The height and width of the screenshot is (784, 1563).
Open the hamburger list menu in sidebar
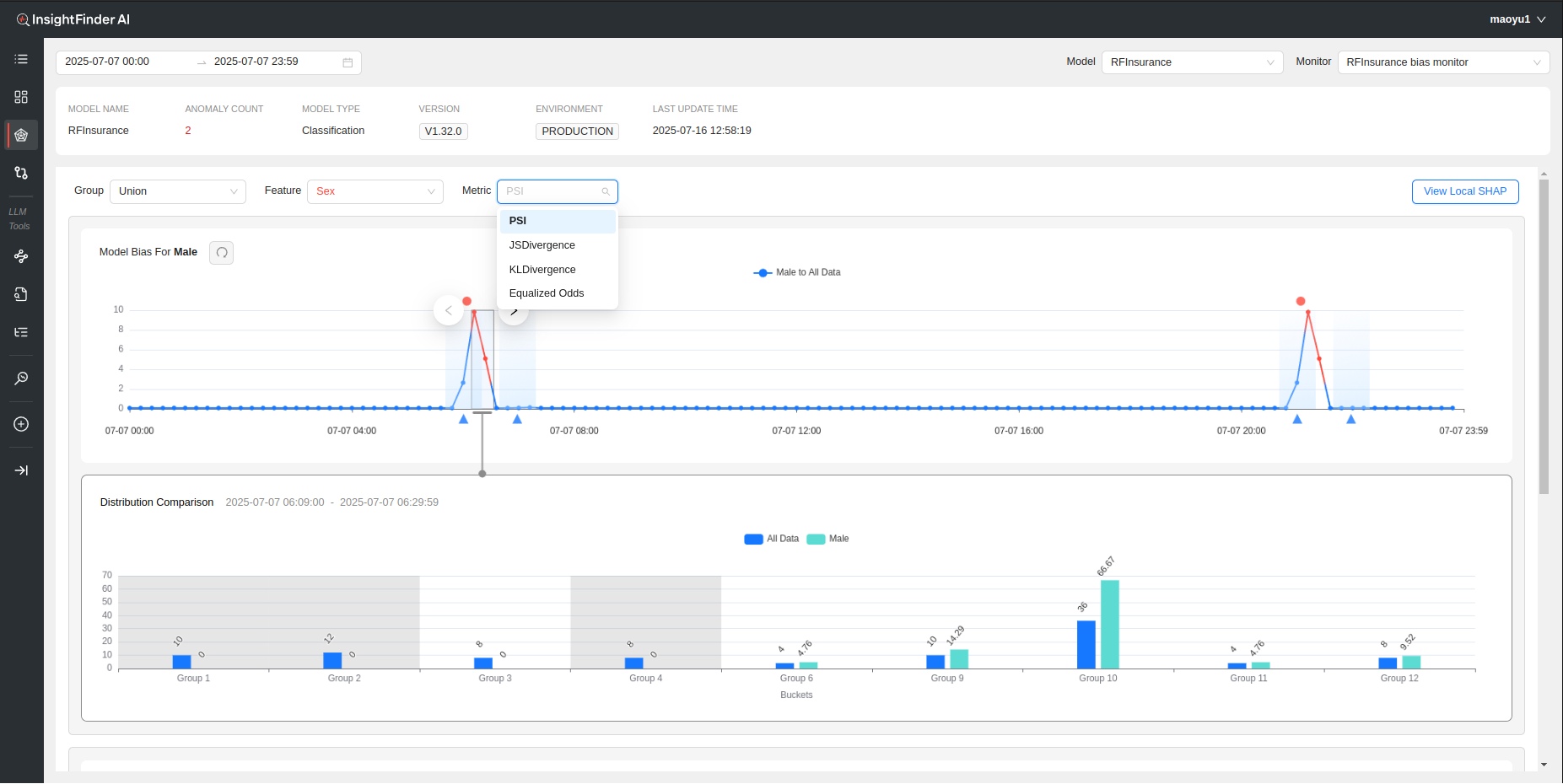tap(21, 59)
